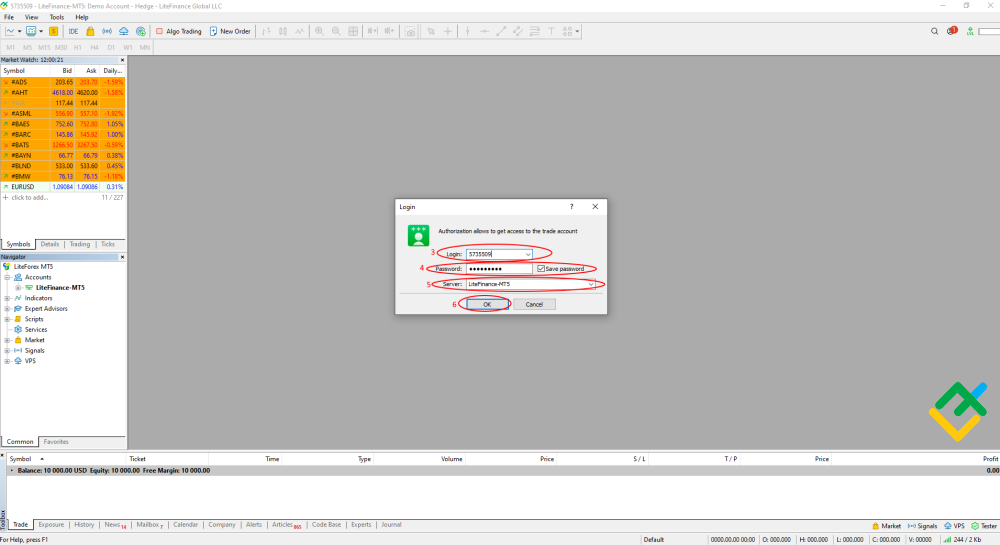Click the New Order button

230,31
